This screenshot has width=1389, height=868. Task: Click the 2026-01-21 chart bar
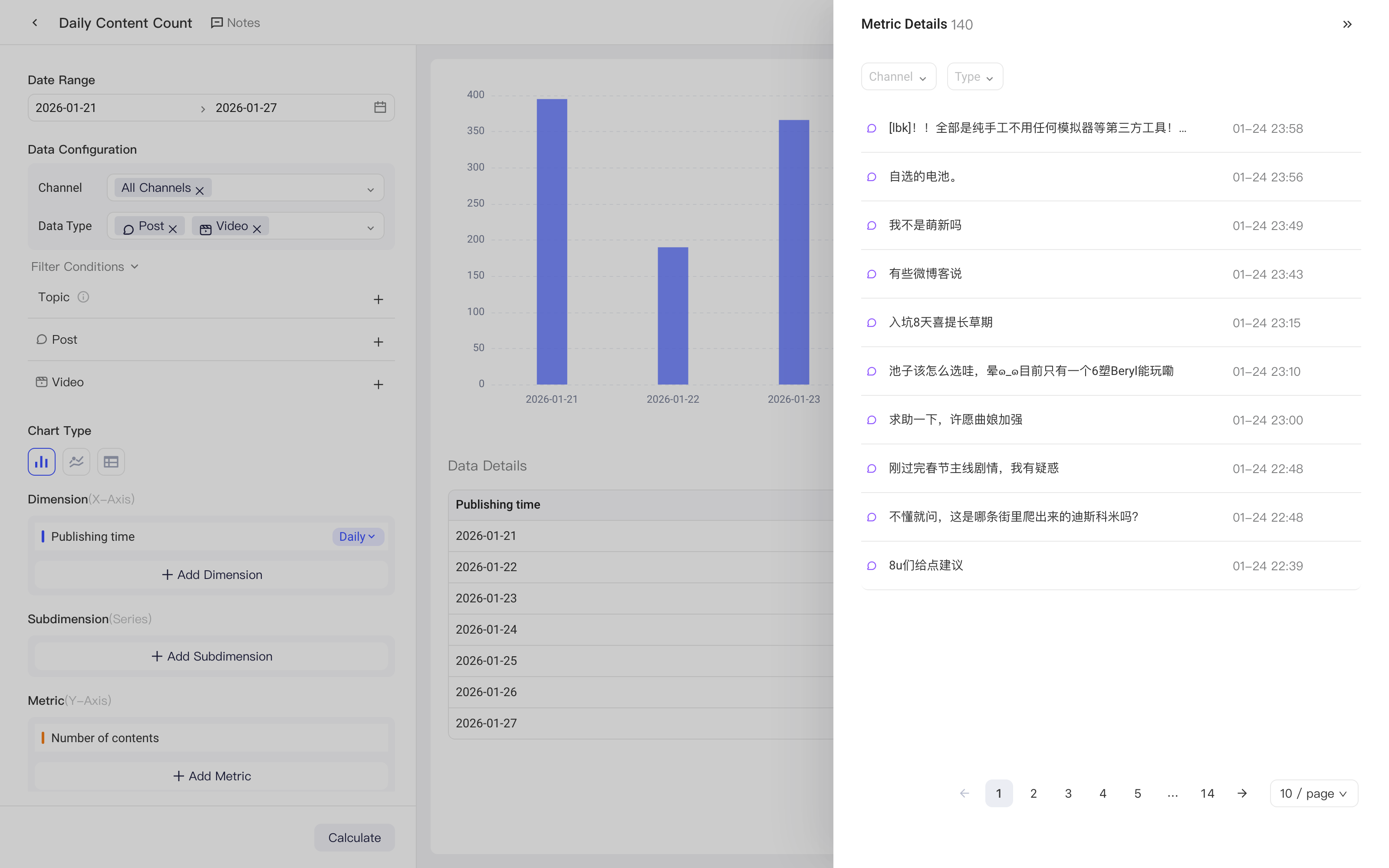[552, 241]
